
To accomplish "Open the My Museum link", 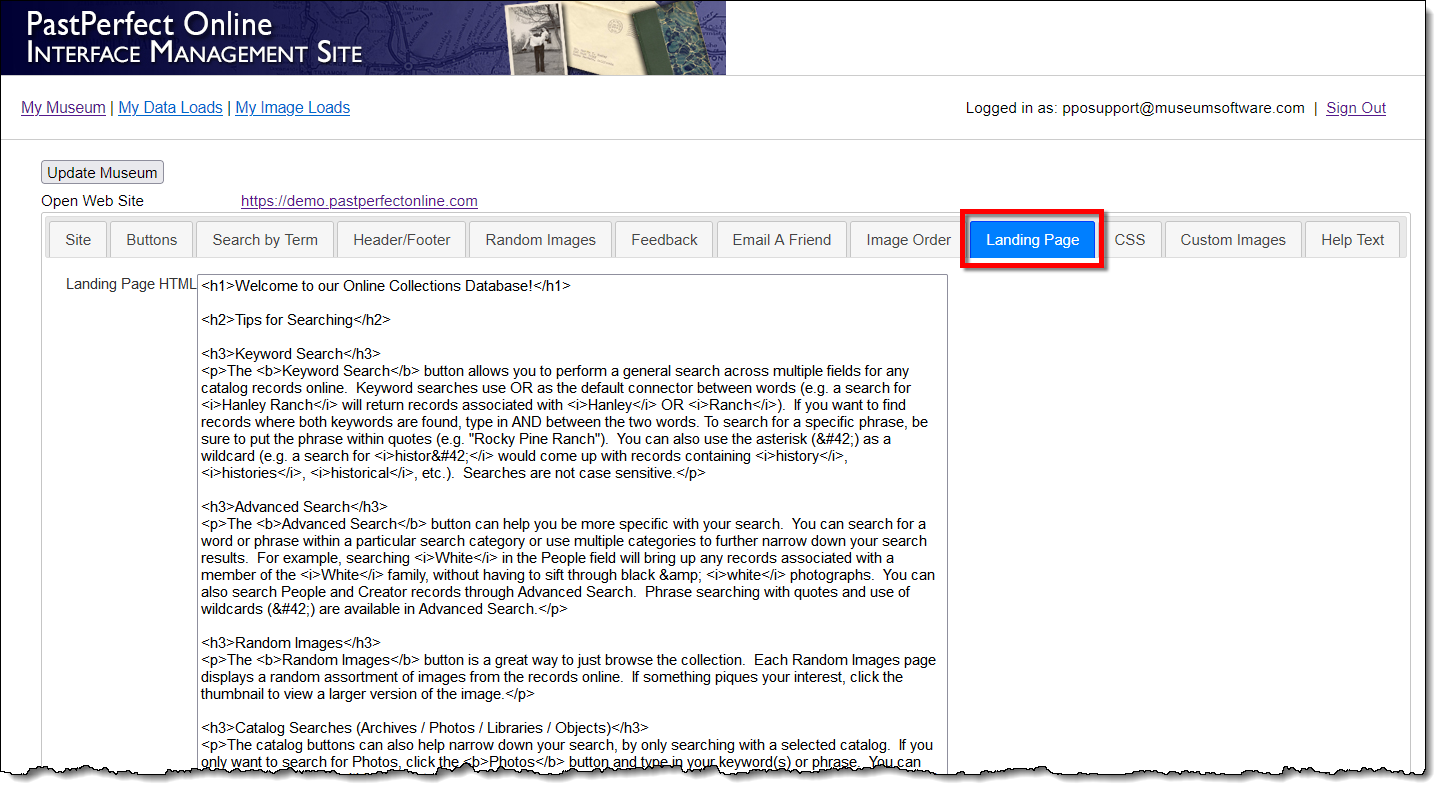I will pyautogui.click(x=63, y=108).
